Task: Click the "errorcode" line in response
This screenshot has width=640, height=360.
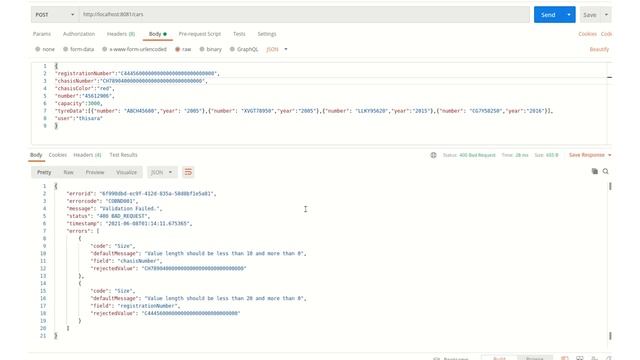Action: (102, 201)
